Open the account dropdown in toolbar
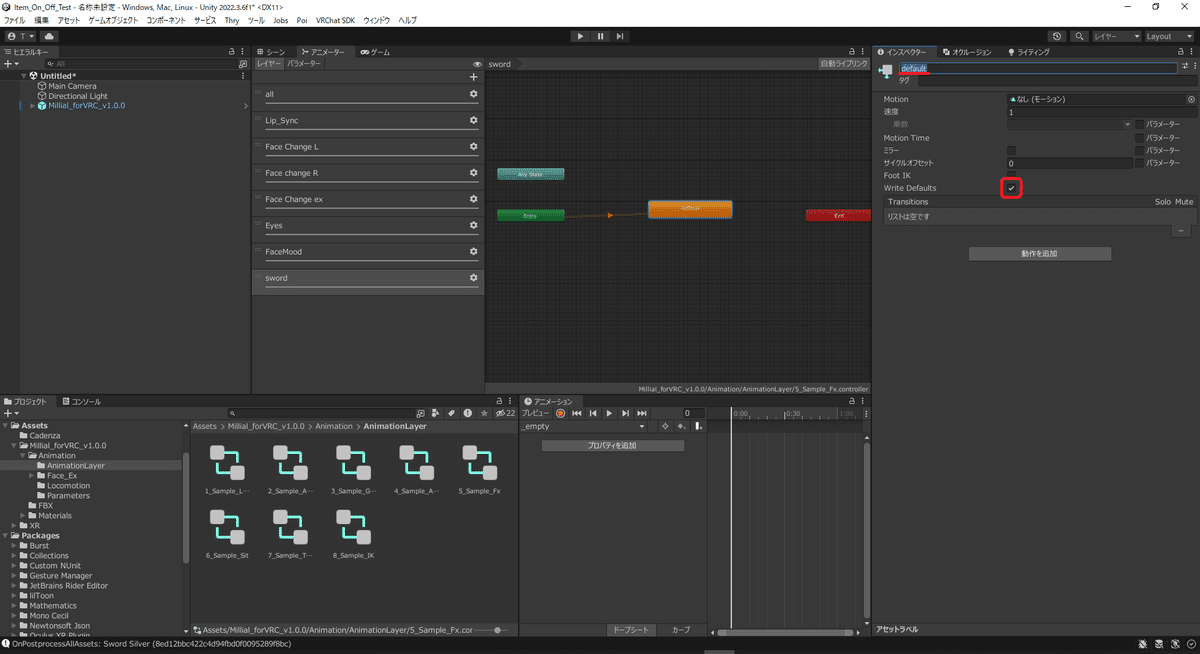 [20, 36]
